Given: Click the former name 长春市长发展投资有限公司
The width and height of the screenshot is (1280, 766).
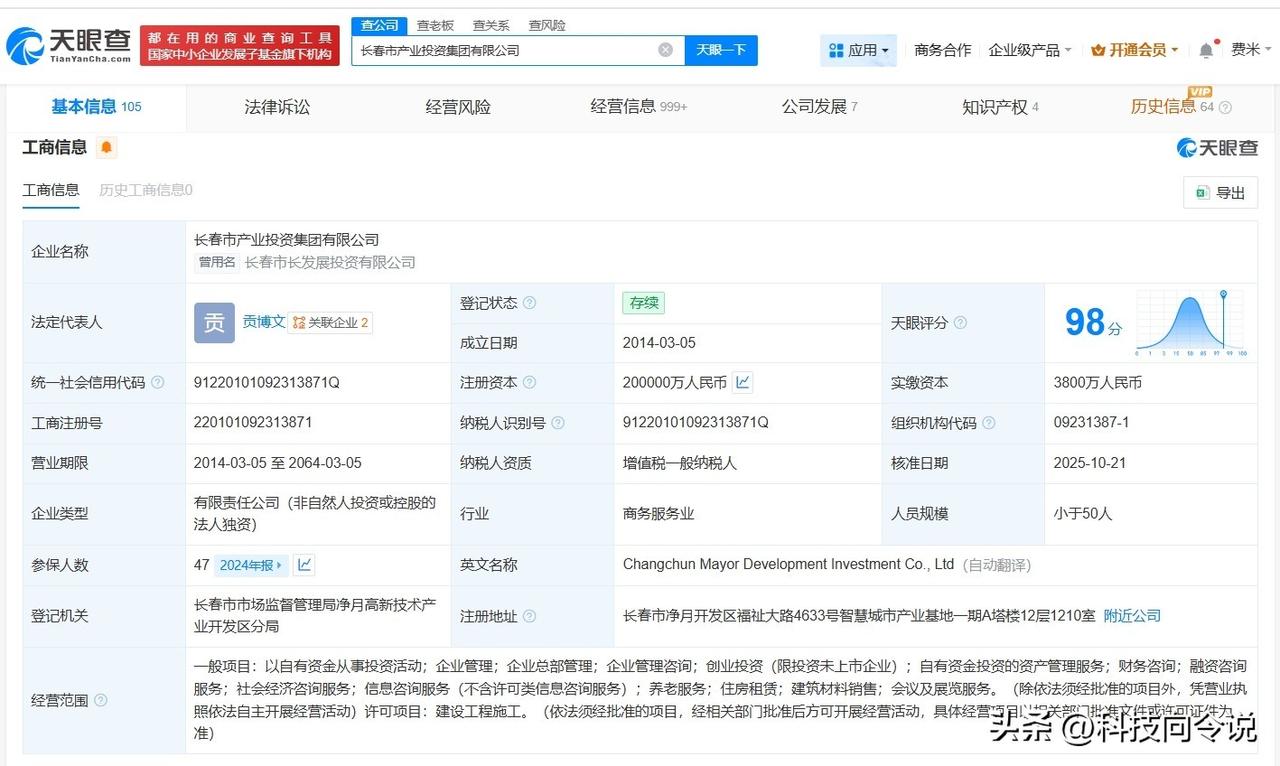Looking at the screenshot, I should 330,263.
